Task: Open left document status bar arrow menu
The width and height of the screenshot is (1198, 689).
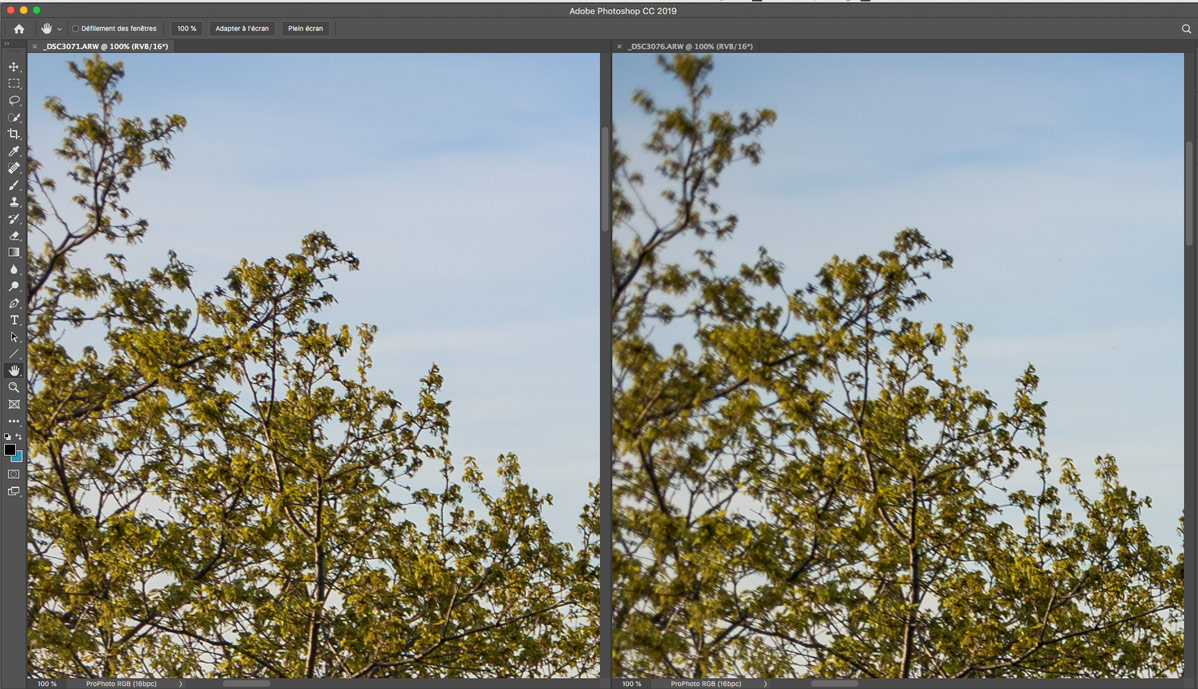Action: (180, 684)
